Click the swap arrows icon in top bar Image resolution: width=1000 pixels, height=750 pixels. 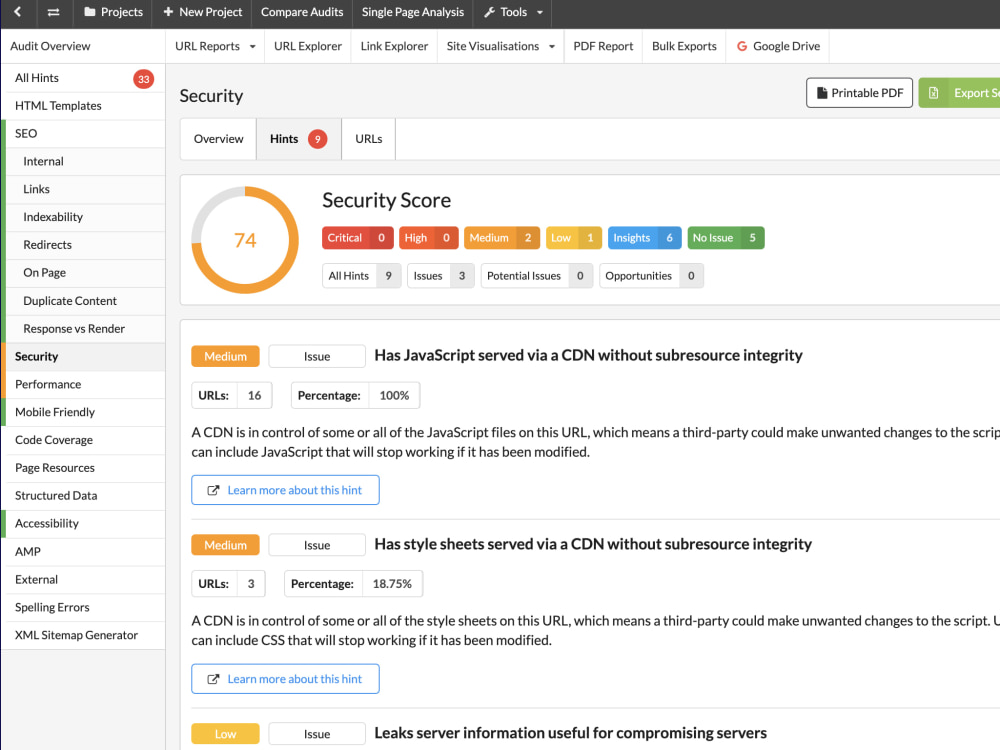coord(54,12)
